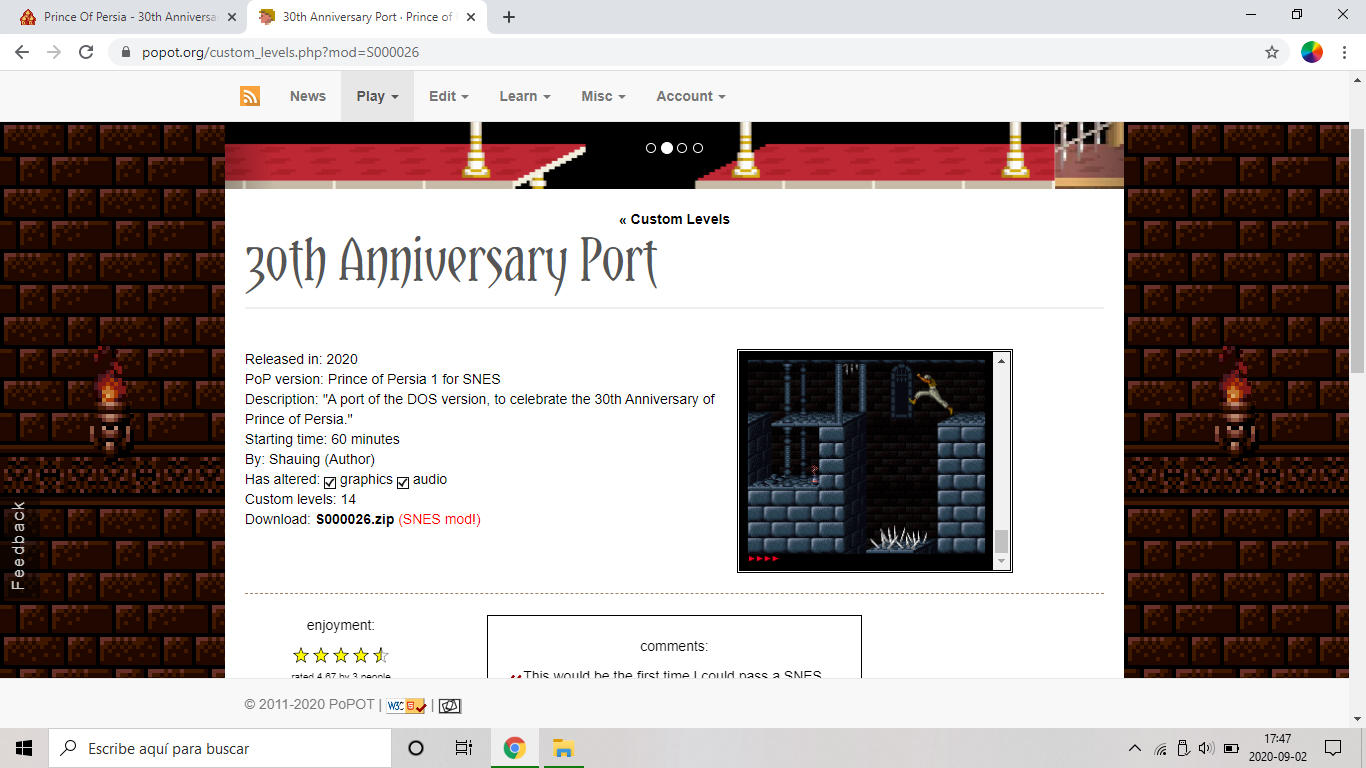Open W3C HTML5 validation badge
Image resolution: width=1366 pixels, height=768 pixels.
[406, 705]
